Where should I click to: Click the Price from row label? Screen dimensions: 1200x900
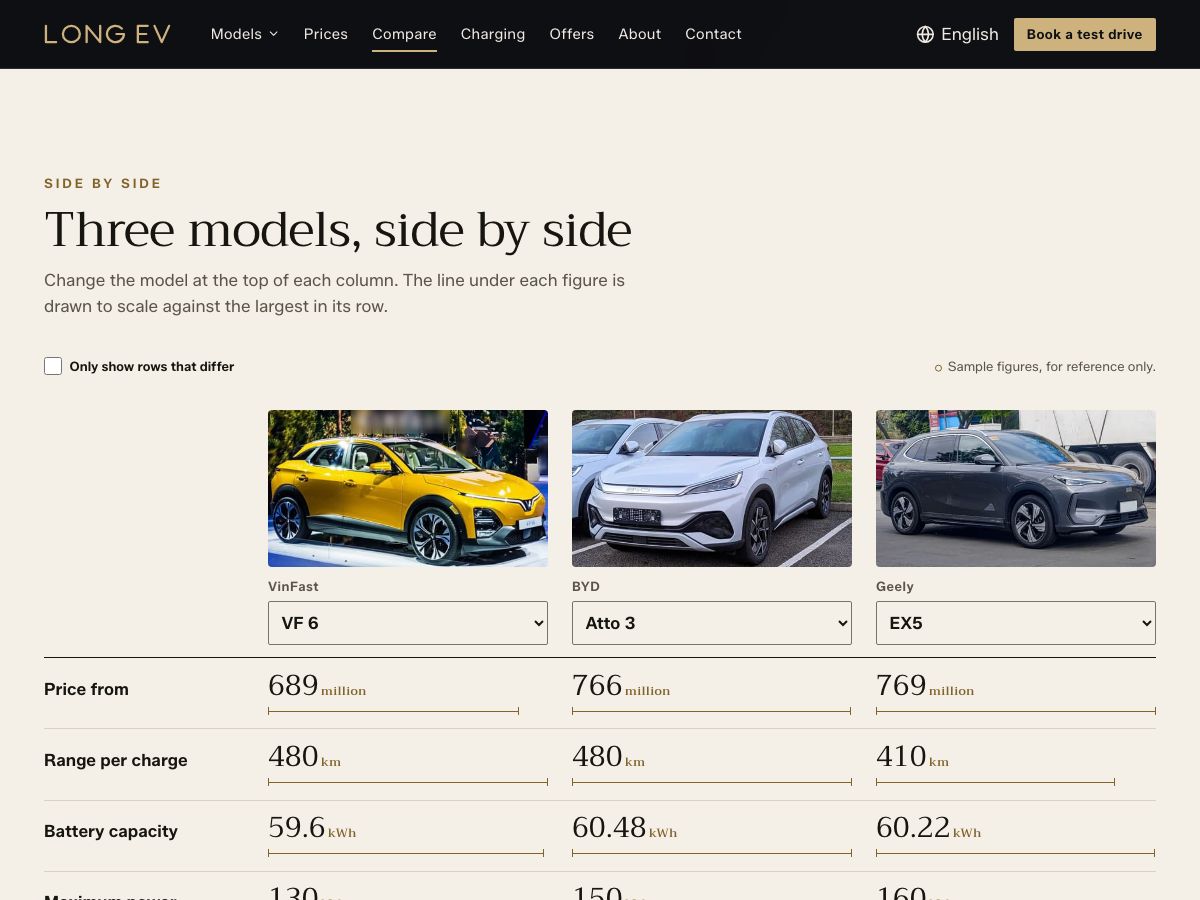(x=86, y=689)
